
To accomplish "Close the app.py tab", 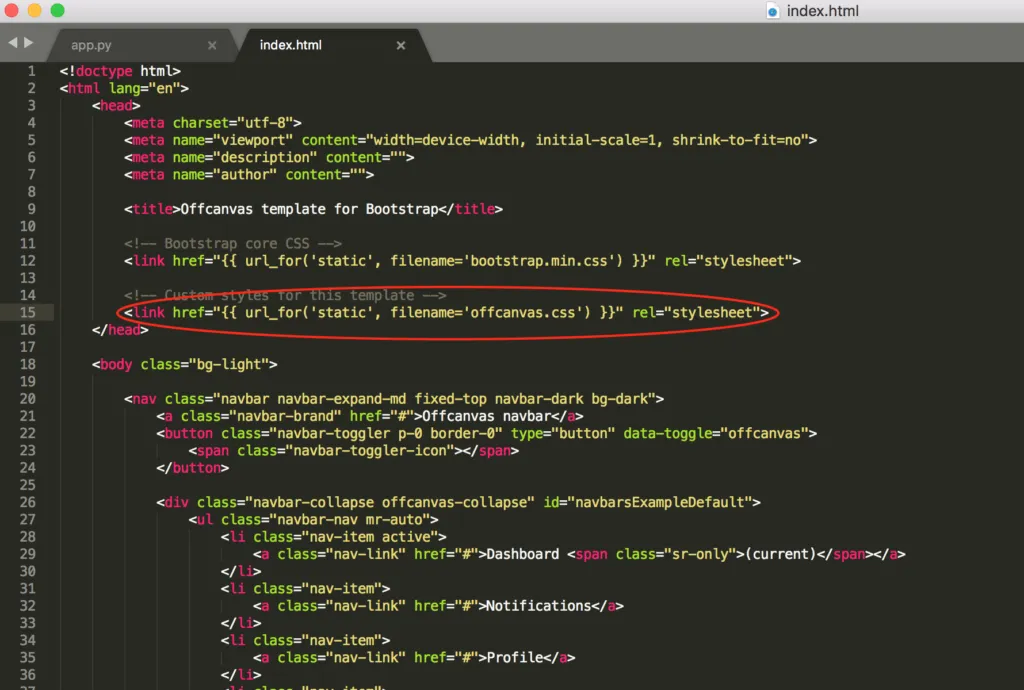I will tap(212, 45).
